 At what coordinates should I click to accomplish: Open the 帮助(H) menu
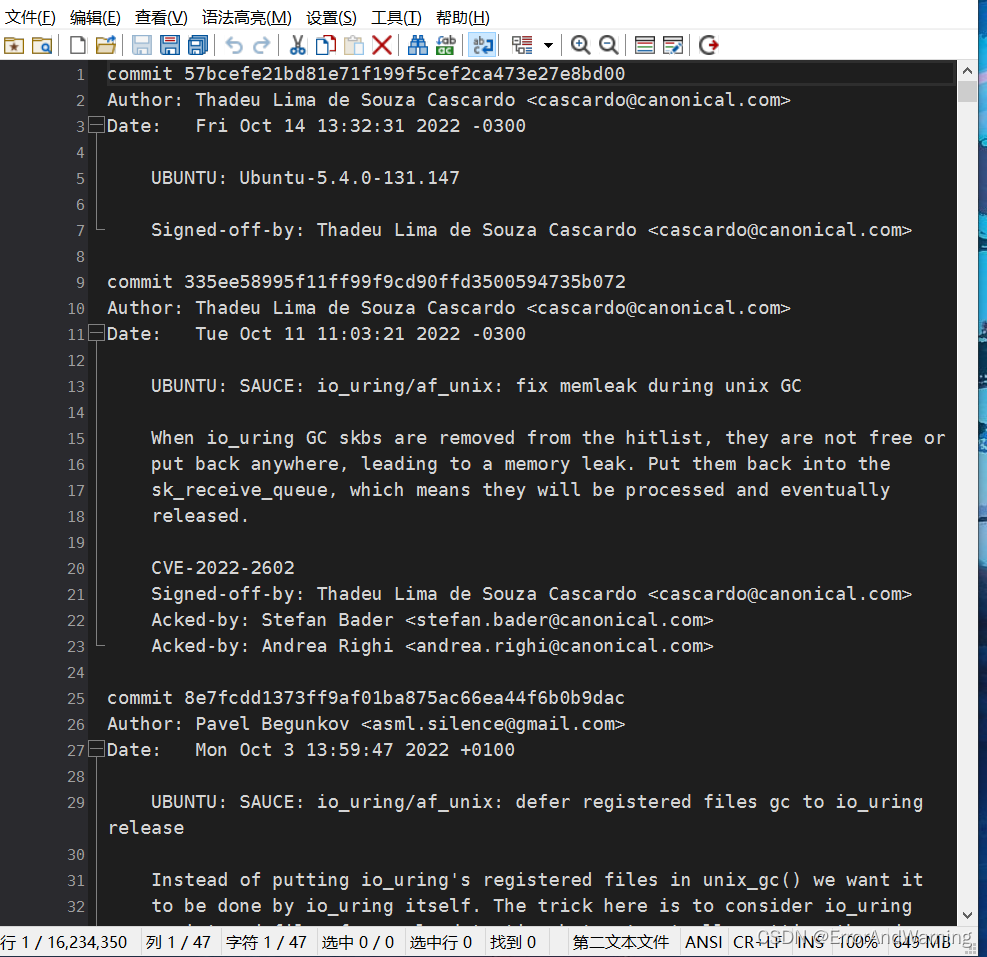pyautogui.click(x=463, y=17)
